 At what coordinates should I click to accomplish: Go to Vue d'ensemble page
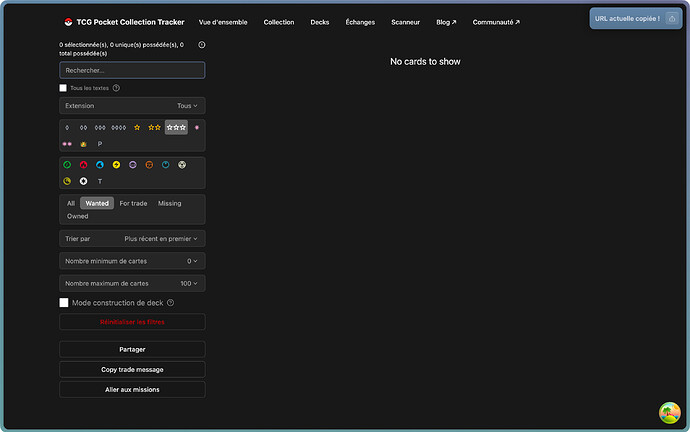(223, 22)
